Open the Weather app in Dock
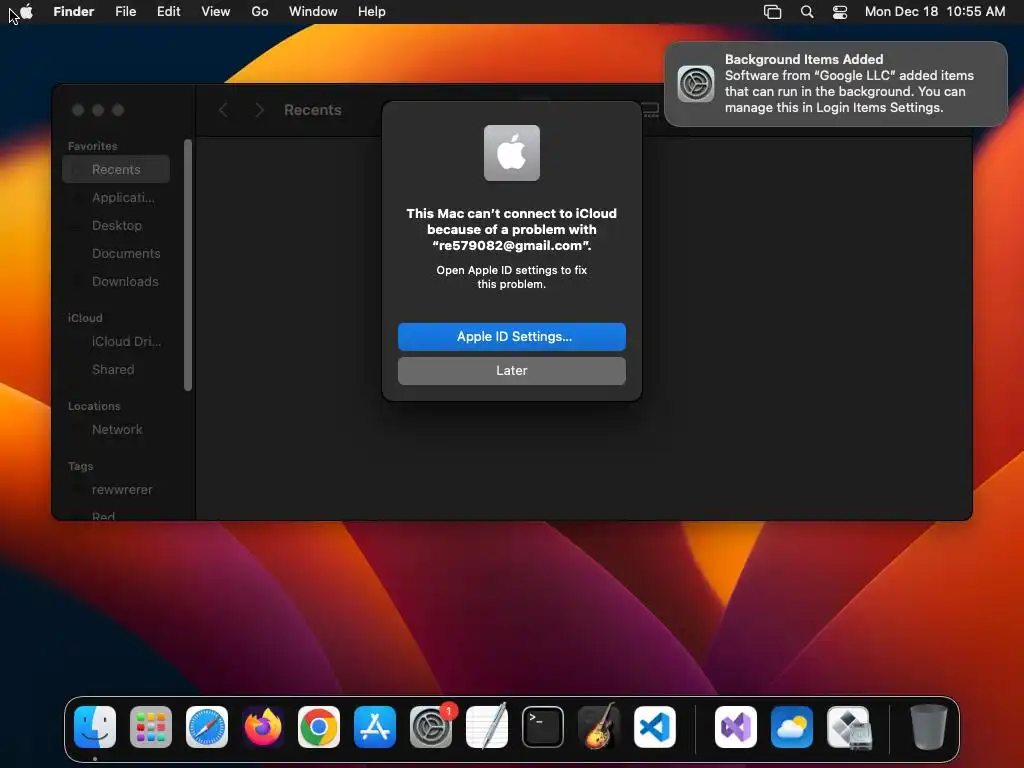Viewport: 1024px width, 768px height. click(792, 727)
